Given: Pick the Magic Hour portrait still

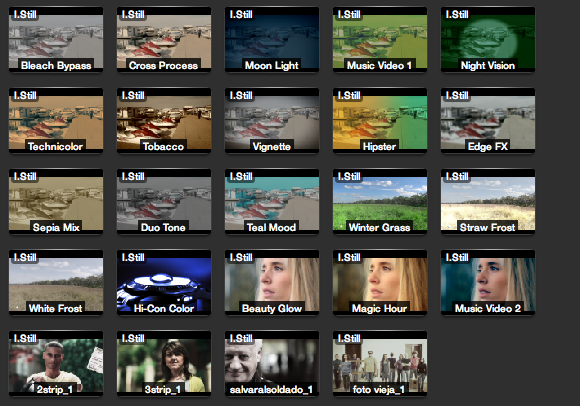Looking at the screenshot, I should (380, 282).
